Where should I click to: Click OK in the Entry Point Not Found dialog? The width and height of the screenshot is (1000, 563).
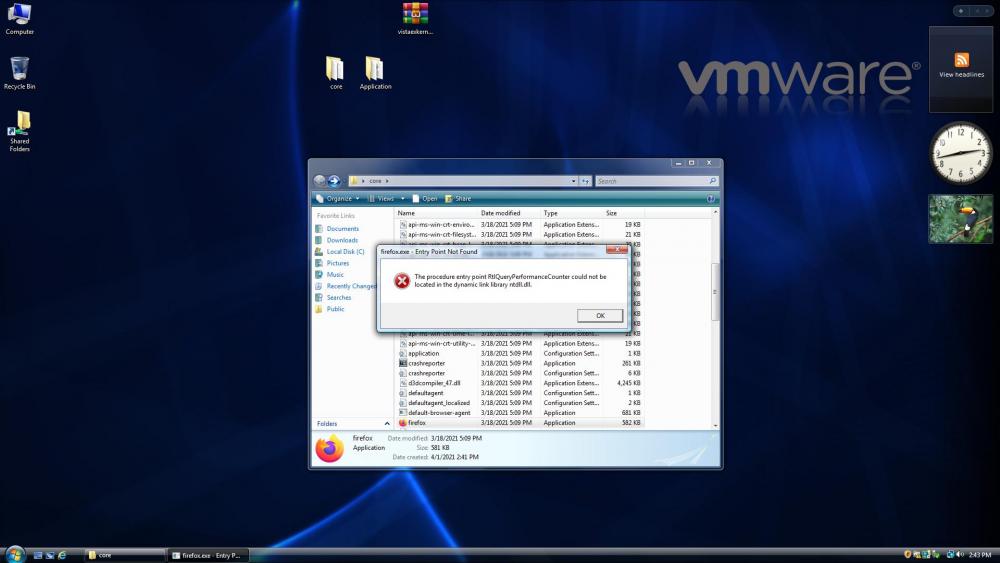[600, 315]
